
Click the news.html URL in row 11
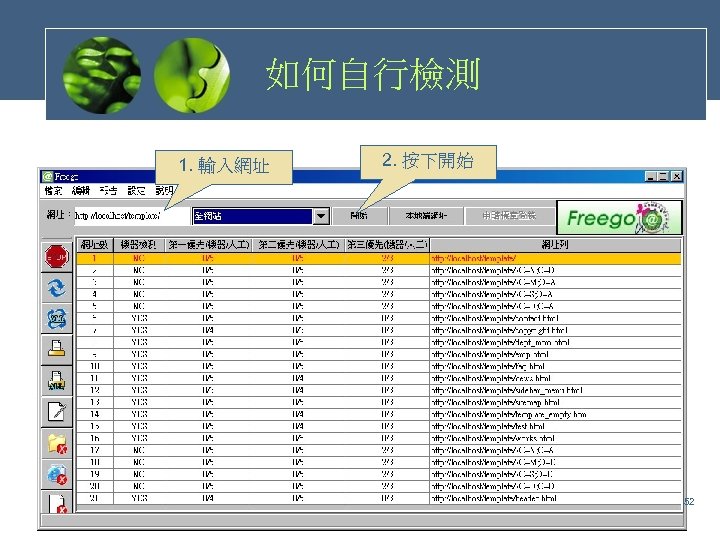click(x=491, y=378)
